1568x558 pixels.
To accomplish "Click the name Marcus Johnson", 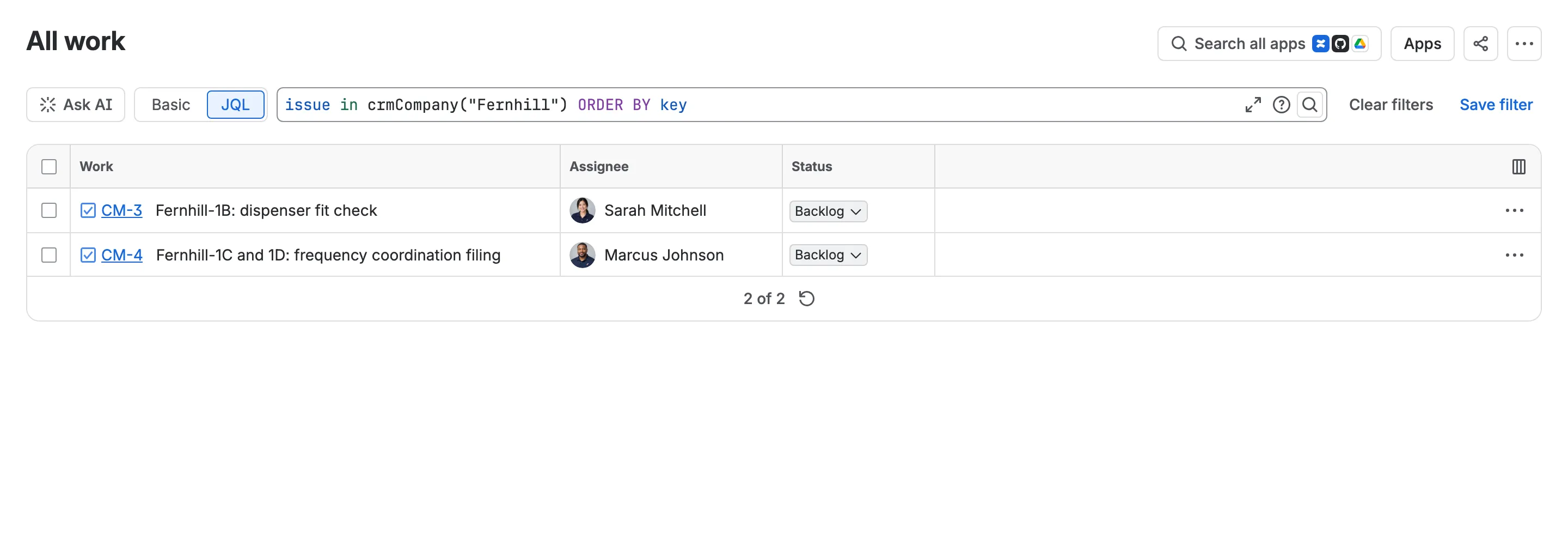I will pos(664,255).
